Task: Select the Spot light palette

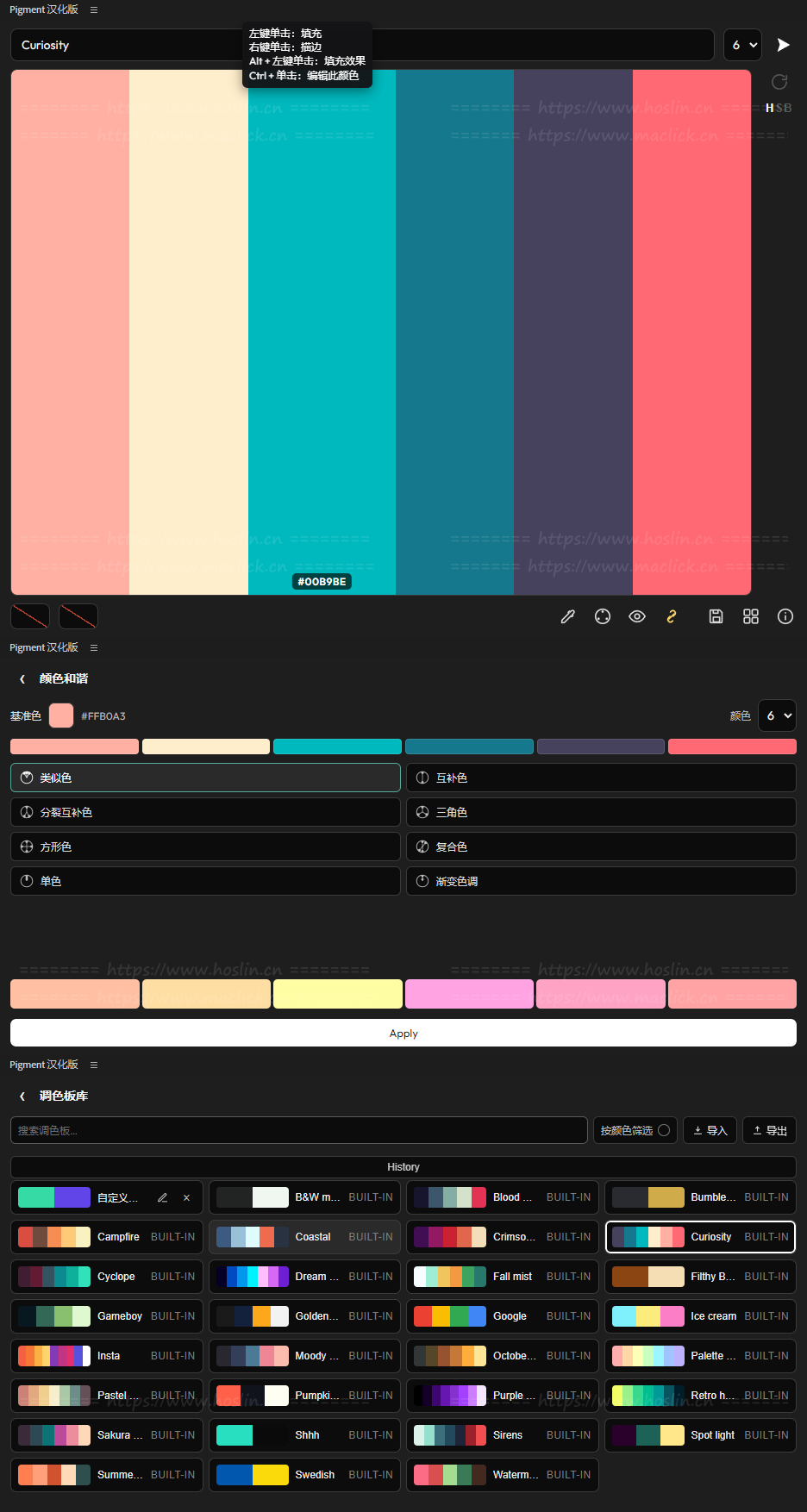Action: pyautogui.click(x=700, y=1435)
